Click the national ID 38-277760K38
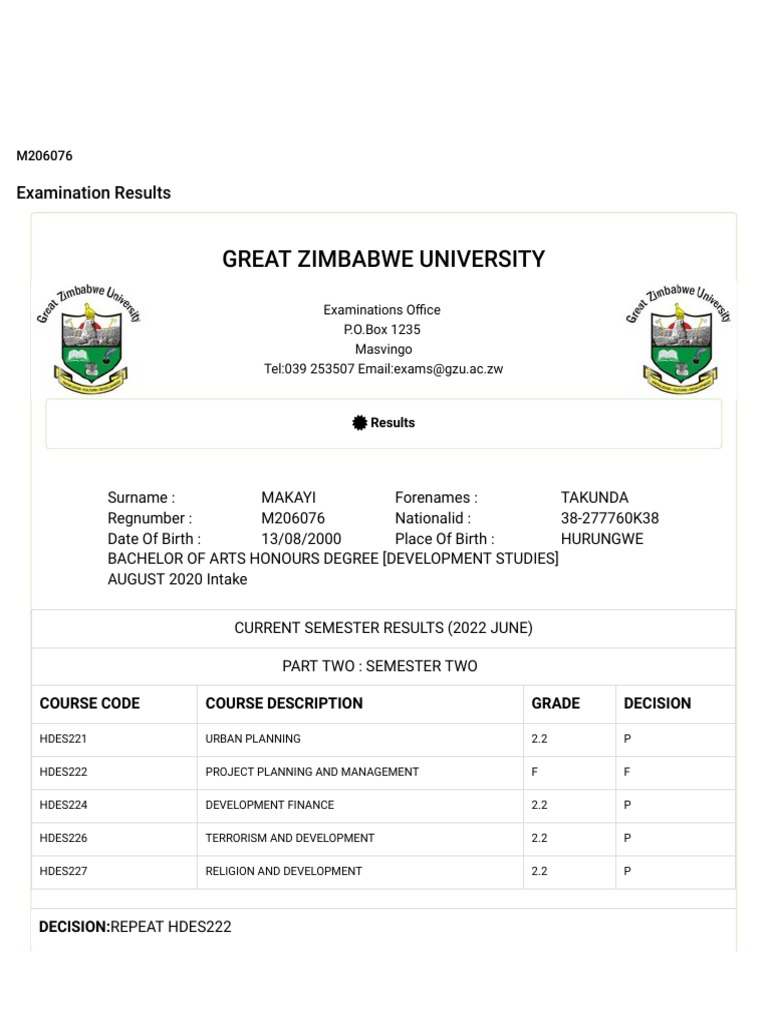The image size is (768, 1024). (x=609, y=518)
